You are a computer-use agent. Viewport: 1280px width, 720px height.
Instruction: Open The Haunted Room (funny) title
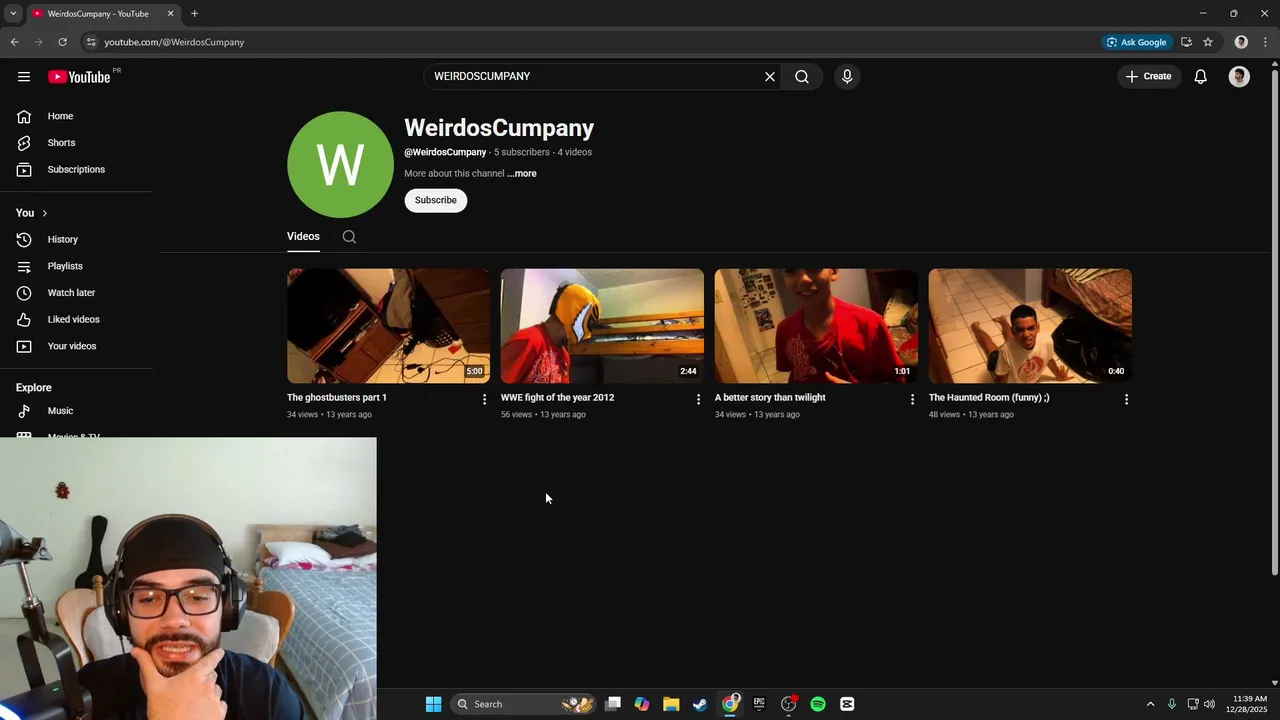coord(989,398)
